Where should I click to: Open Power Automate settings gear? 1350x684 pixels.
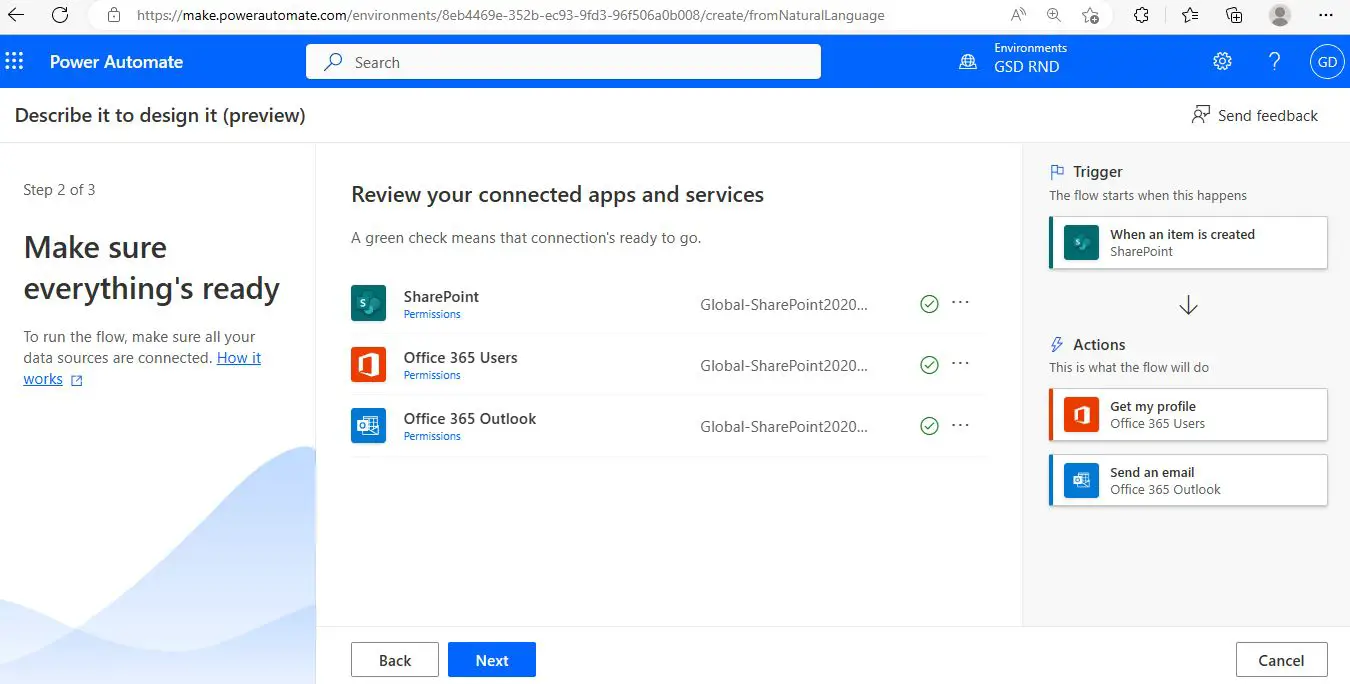pos(1222,62)
